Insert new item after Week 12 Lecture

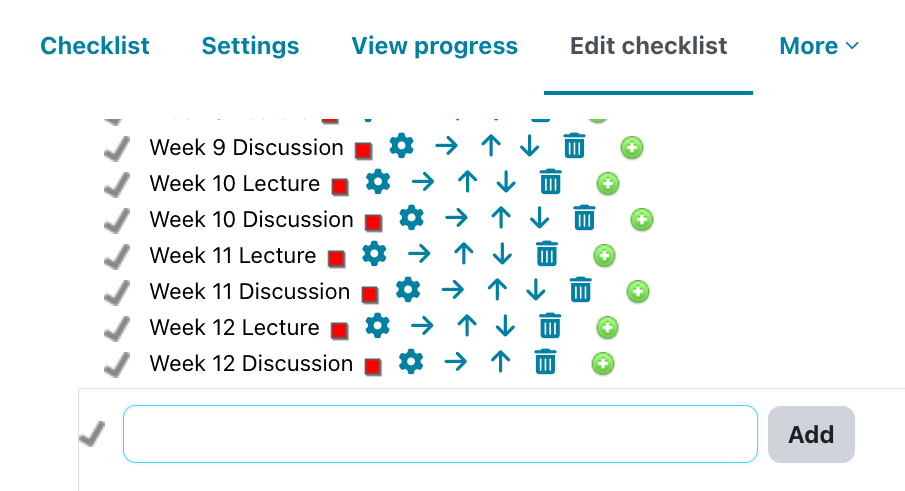point(607,327)
